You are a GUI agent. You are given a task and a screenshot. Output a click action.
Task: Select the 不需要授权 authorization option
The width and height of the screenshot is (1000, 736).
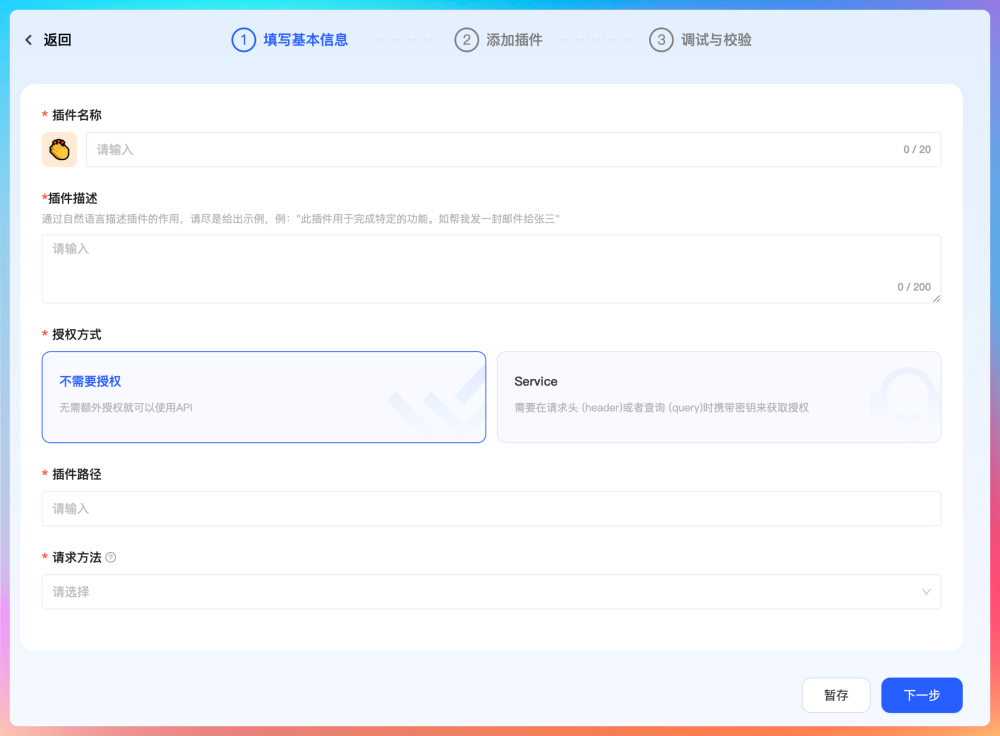coord(263,396)
